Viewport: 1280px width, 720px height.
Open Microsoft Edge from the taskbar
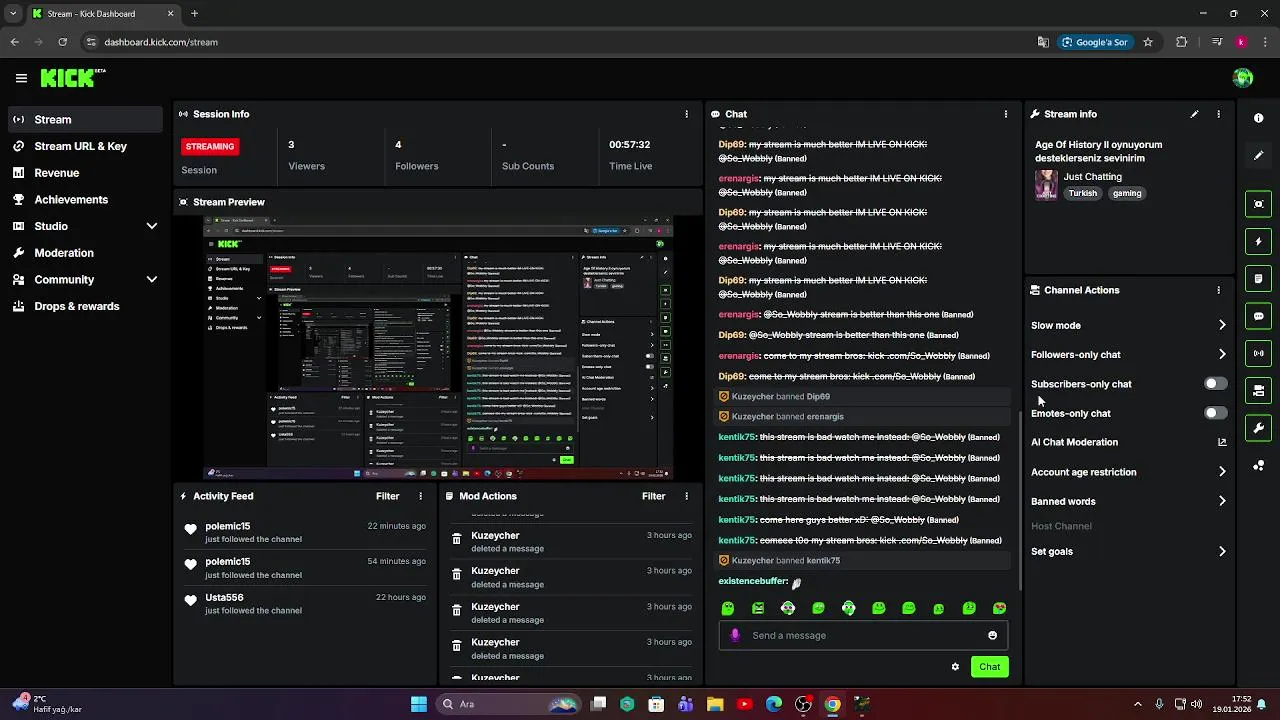(x=774, y=704)
